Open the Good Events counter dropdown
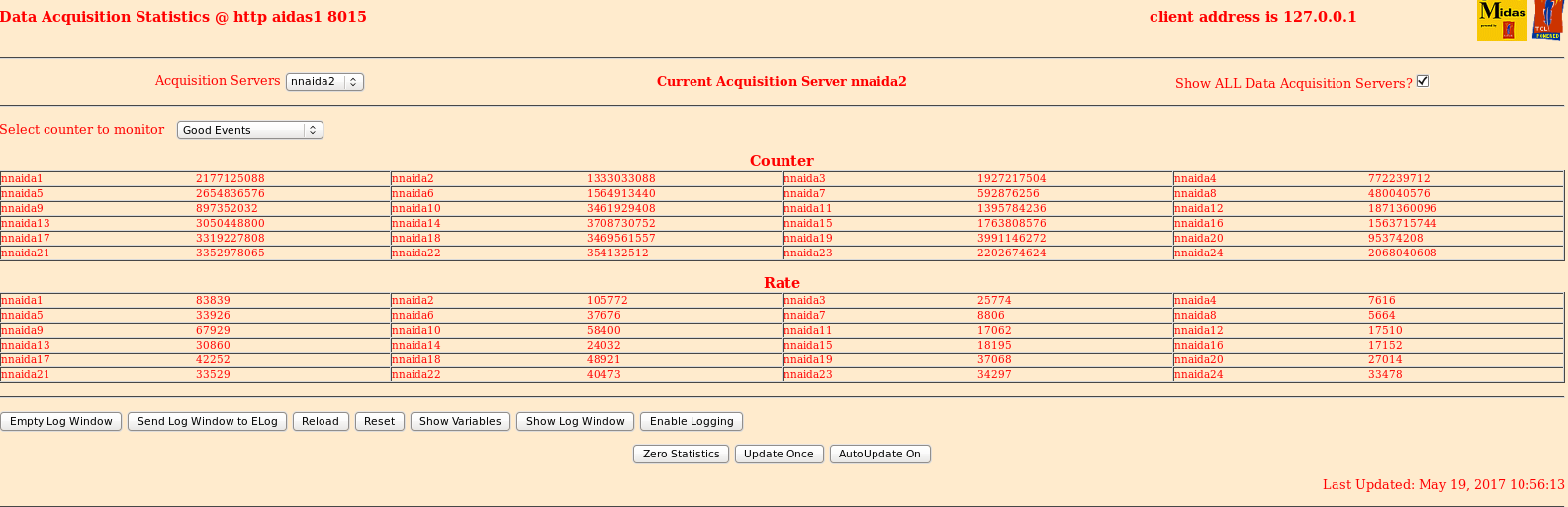 click(250, 130)
